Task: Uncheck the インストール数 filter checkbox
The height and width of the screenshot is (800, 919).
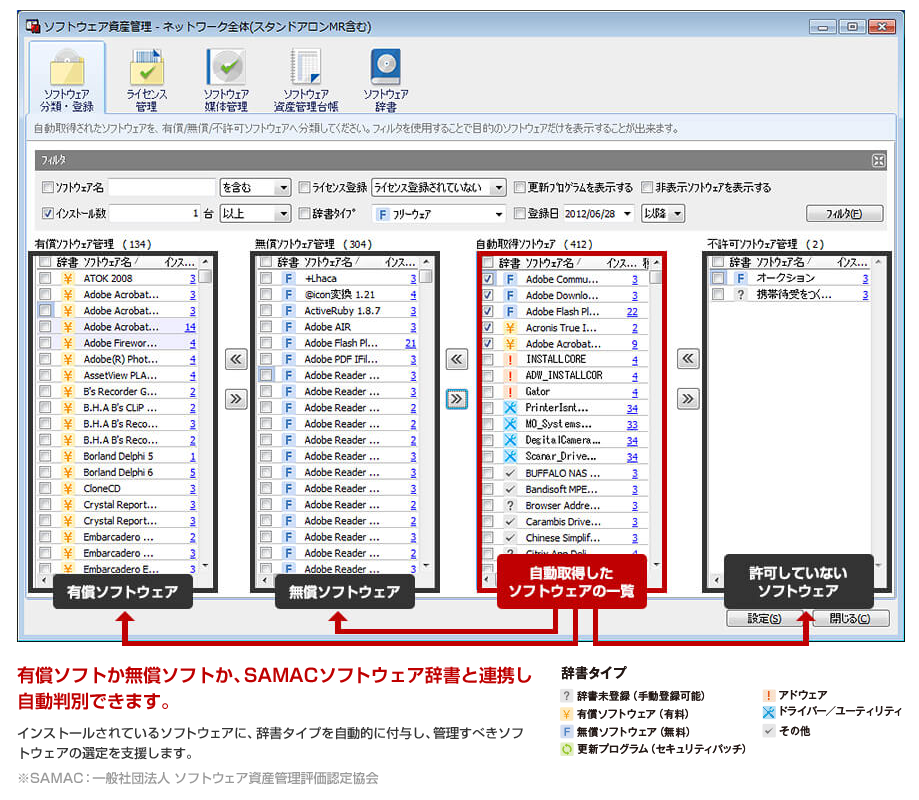Action: click(x=47, y=213)
